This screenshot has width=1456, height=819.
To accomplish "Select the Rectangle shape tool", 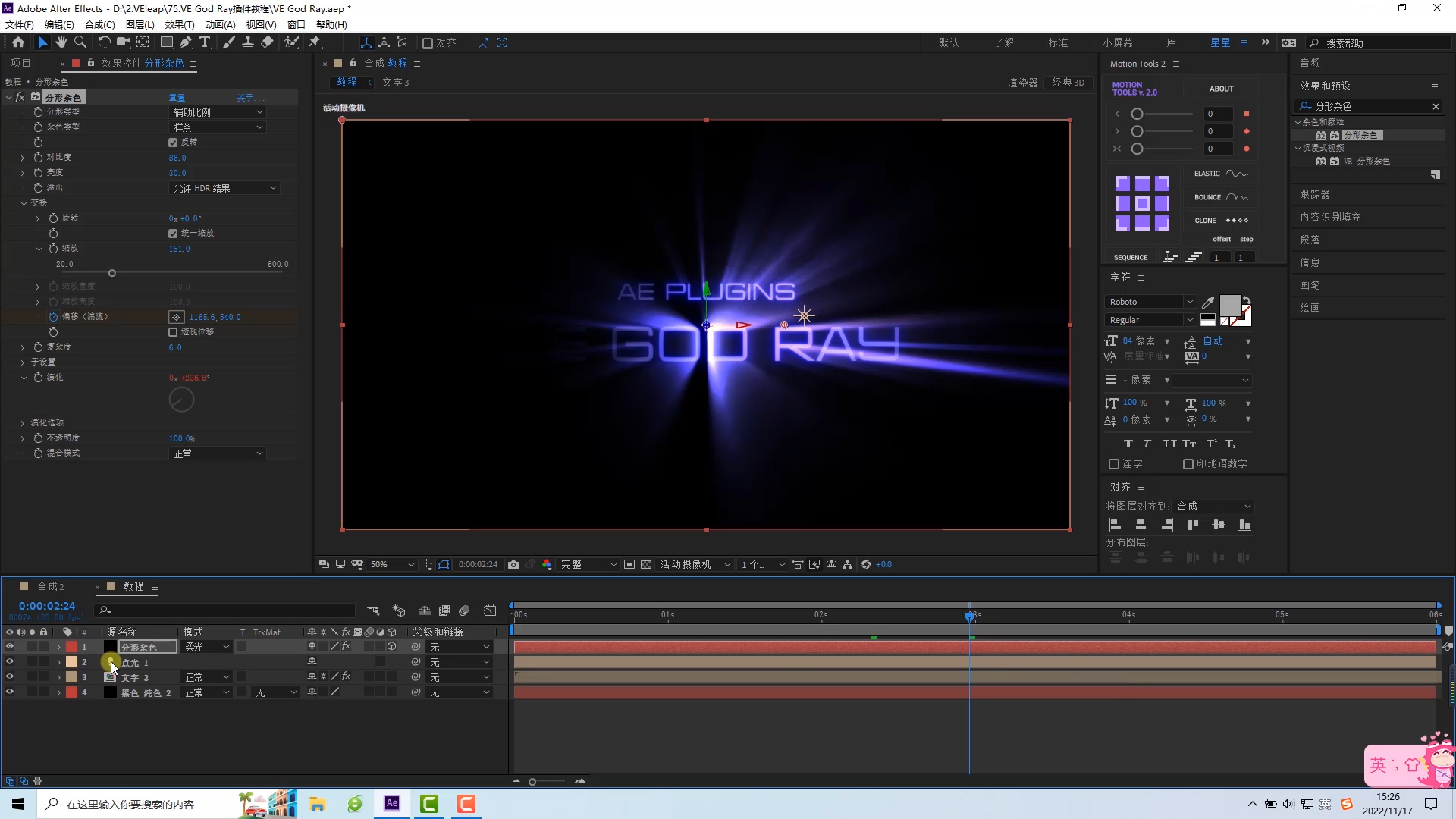I will (x=167, y=42).
